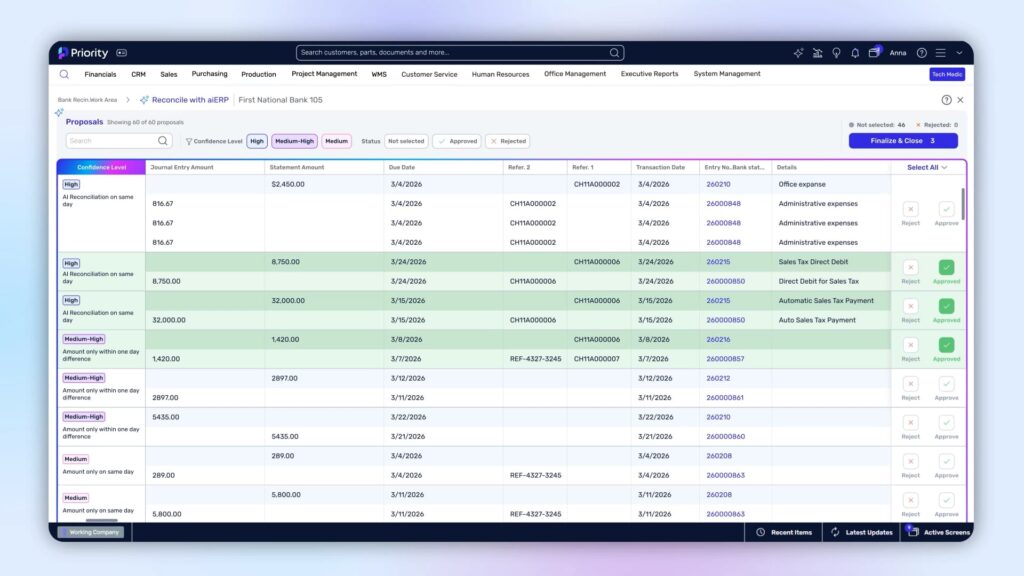The image size is (1024, 576).
Task: Click the Proposals search input field
Action: 118,141
